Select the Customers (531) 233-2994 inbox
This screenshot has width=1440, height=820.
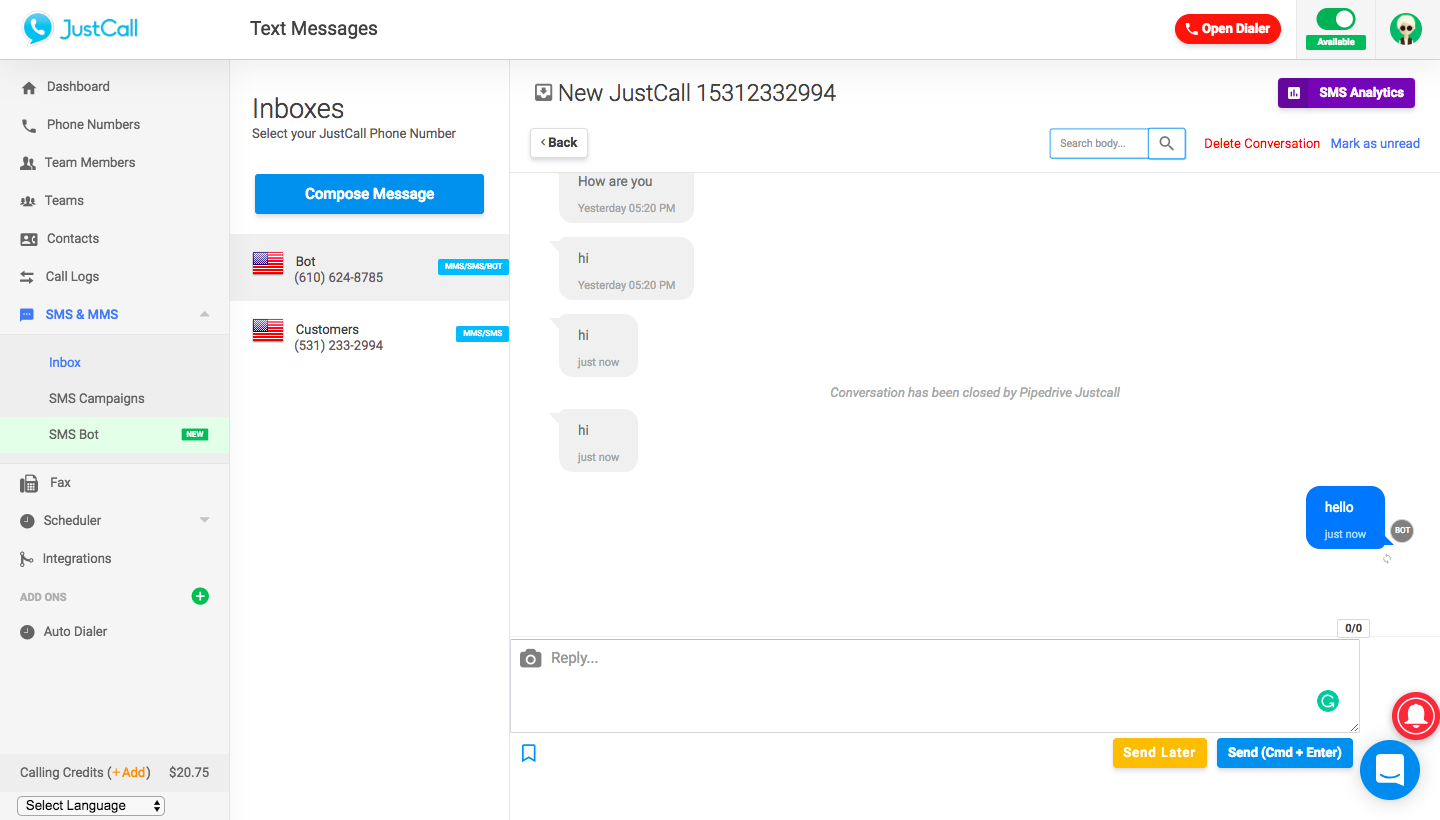tap(369, 336)
